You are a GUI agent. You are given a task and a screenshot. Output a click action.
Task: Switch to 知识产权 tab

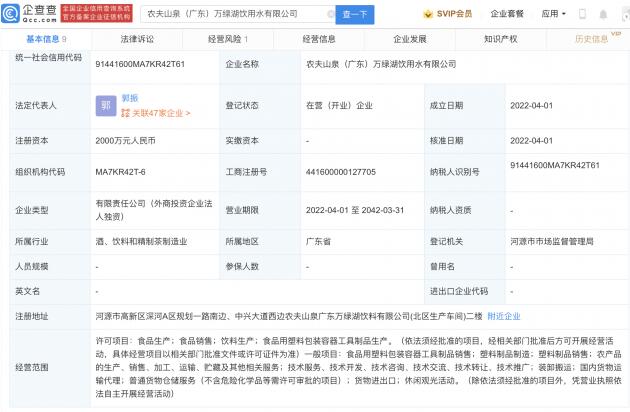point(501,39)
